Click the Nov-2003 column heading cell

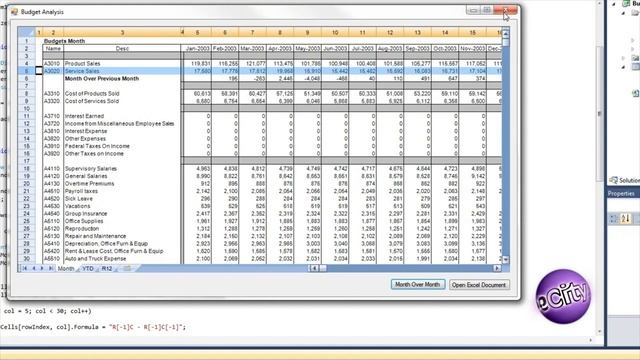(473, 49)
